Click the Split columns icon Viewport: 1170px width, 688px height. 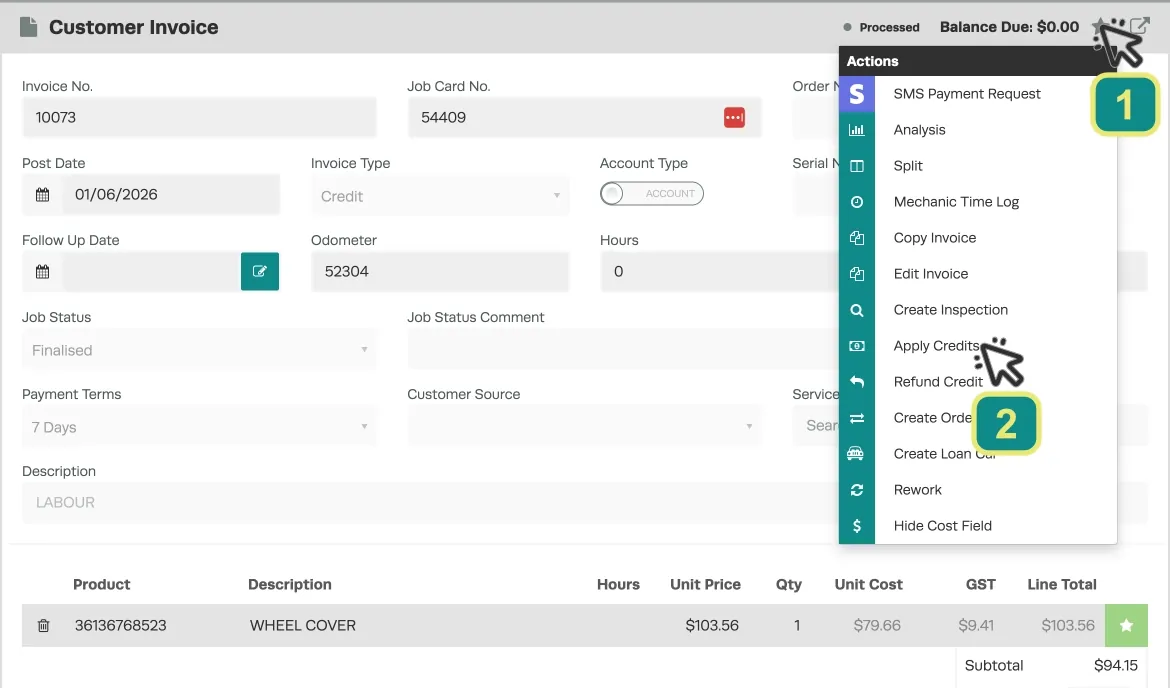857,166
